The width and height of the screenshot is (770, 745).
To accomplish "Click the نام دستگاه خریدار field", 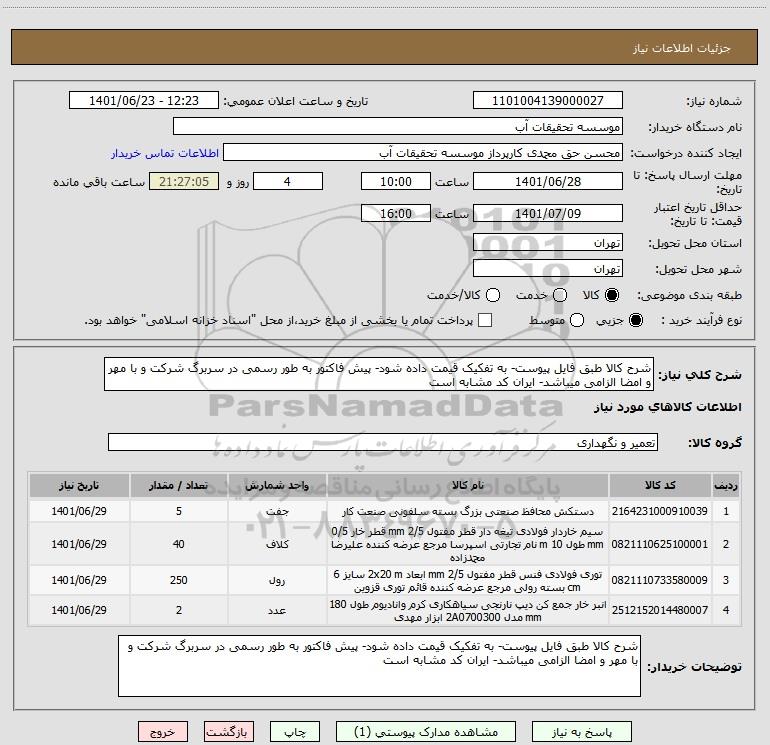I will pyautogui.click(x=398, y=127).
